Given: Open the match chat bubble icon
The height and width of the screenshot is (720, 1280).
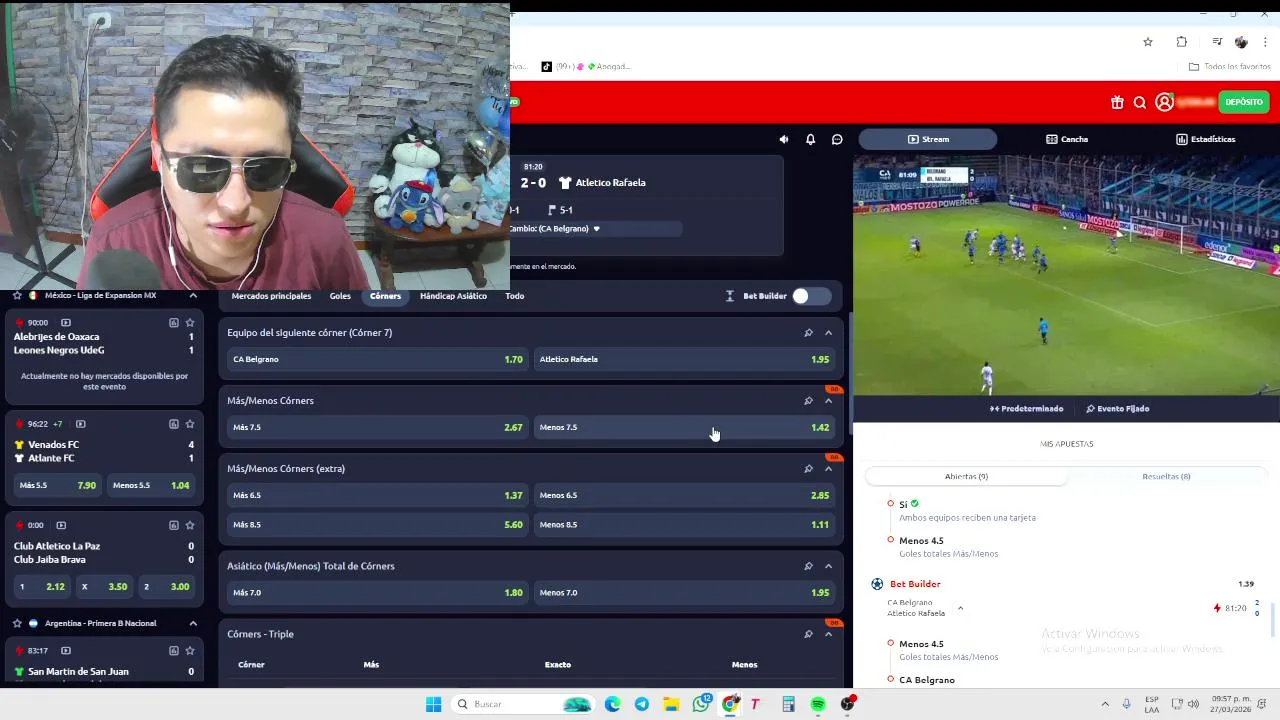Looking at the screenshot, I should tap(837, 139).
